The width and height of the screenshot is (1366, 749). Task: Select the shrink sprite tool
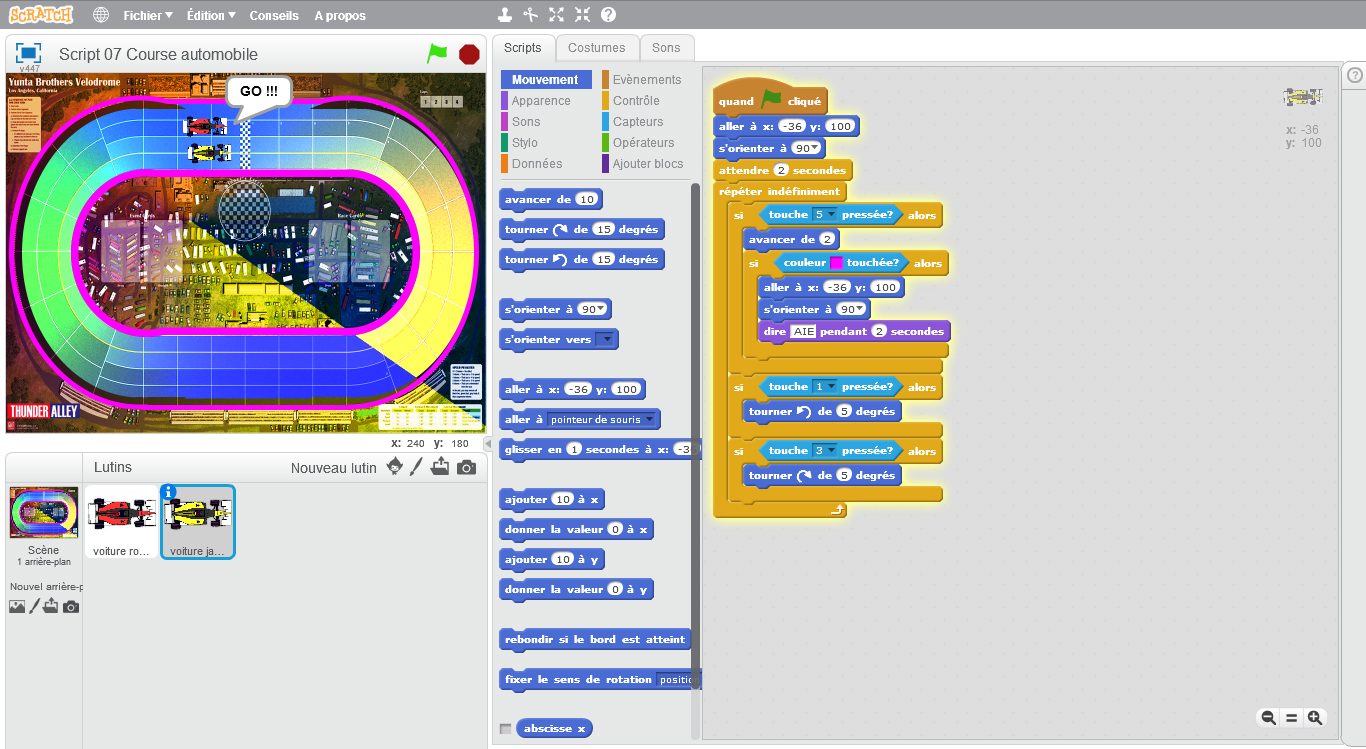583,15
